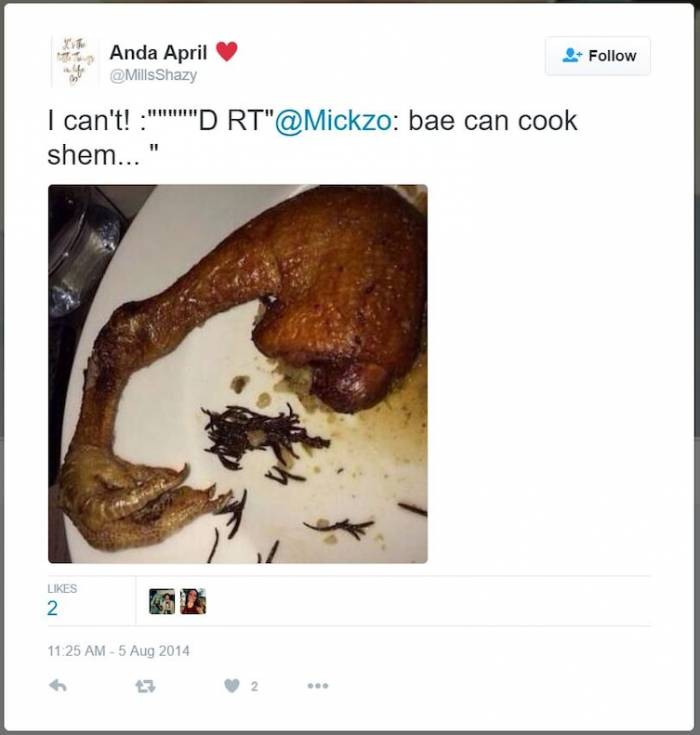The height and width of the screenshot is (735, 700).
Task: Open the cooked chicken photo
Action: [238, 374]
